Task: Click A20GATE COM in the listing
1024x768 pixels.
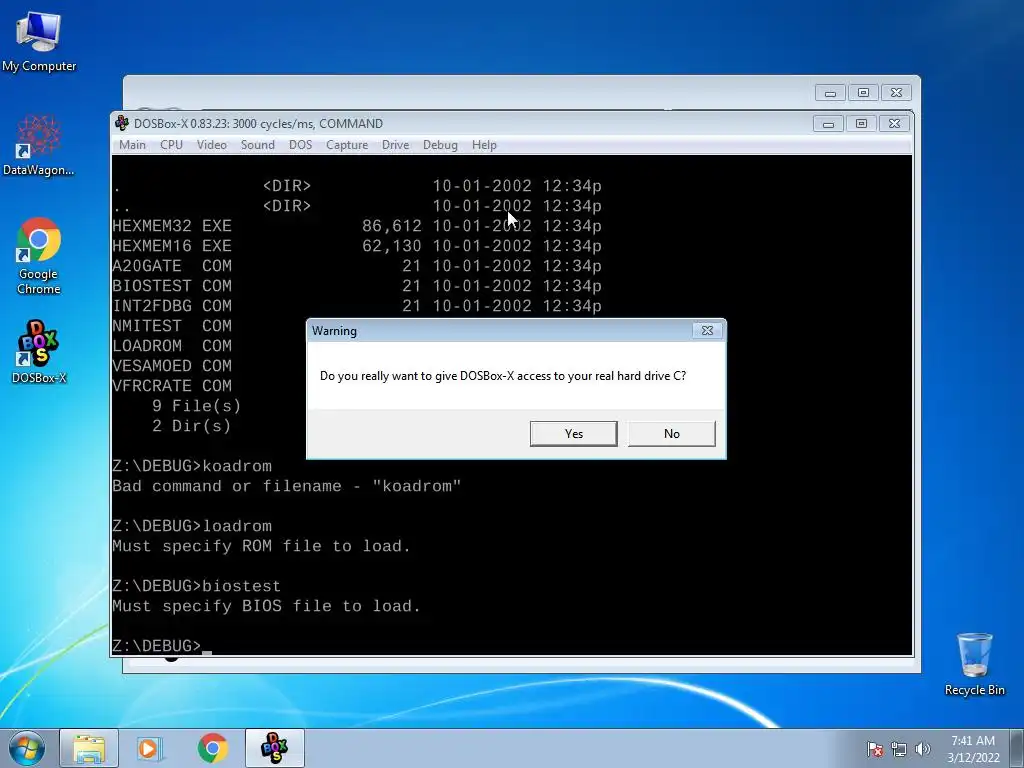Action: (x=172, y=266)
